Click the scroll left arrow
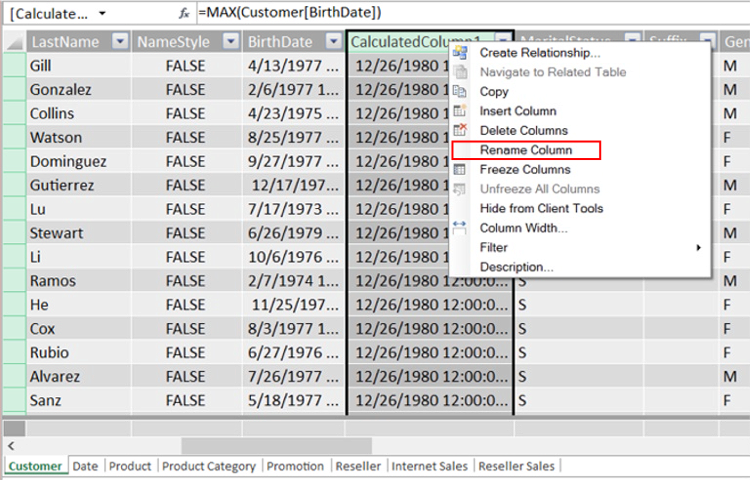The width and height of the screenshot is (750, 480). [x=11, y=446]
